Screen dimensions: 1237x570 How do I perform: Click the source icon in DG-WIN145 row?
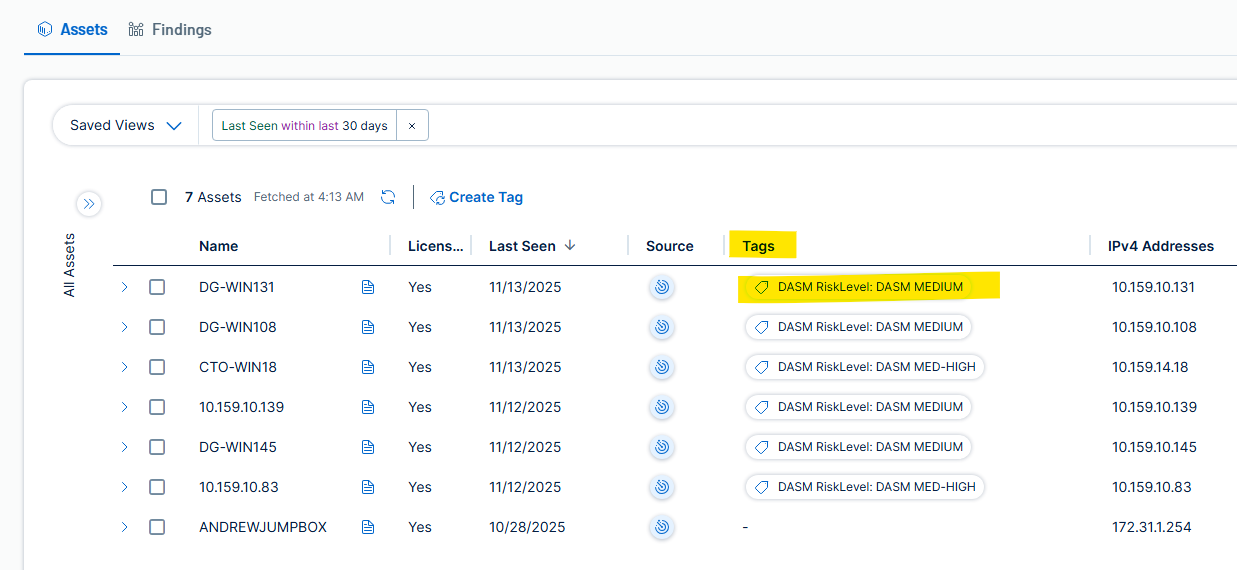660,447
